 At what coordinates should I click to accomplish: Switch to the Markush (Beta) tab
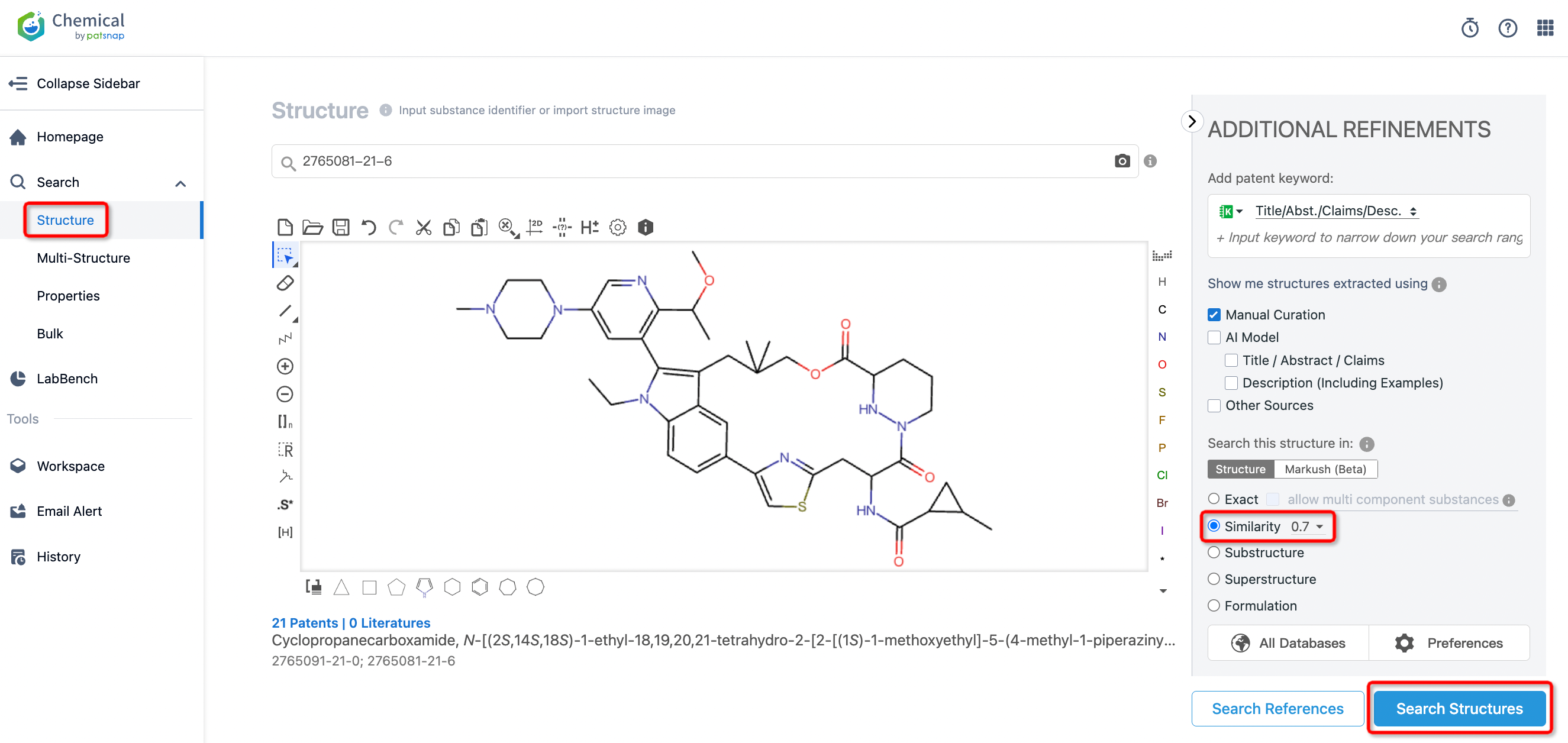[1325, 469]
